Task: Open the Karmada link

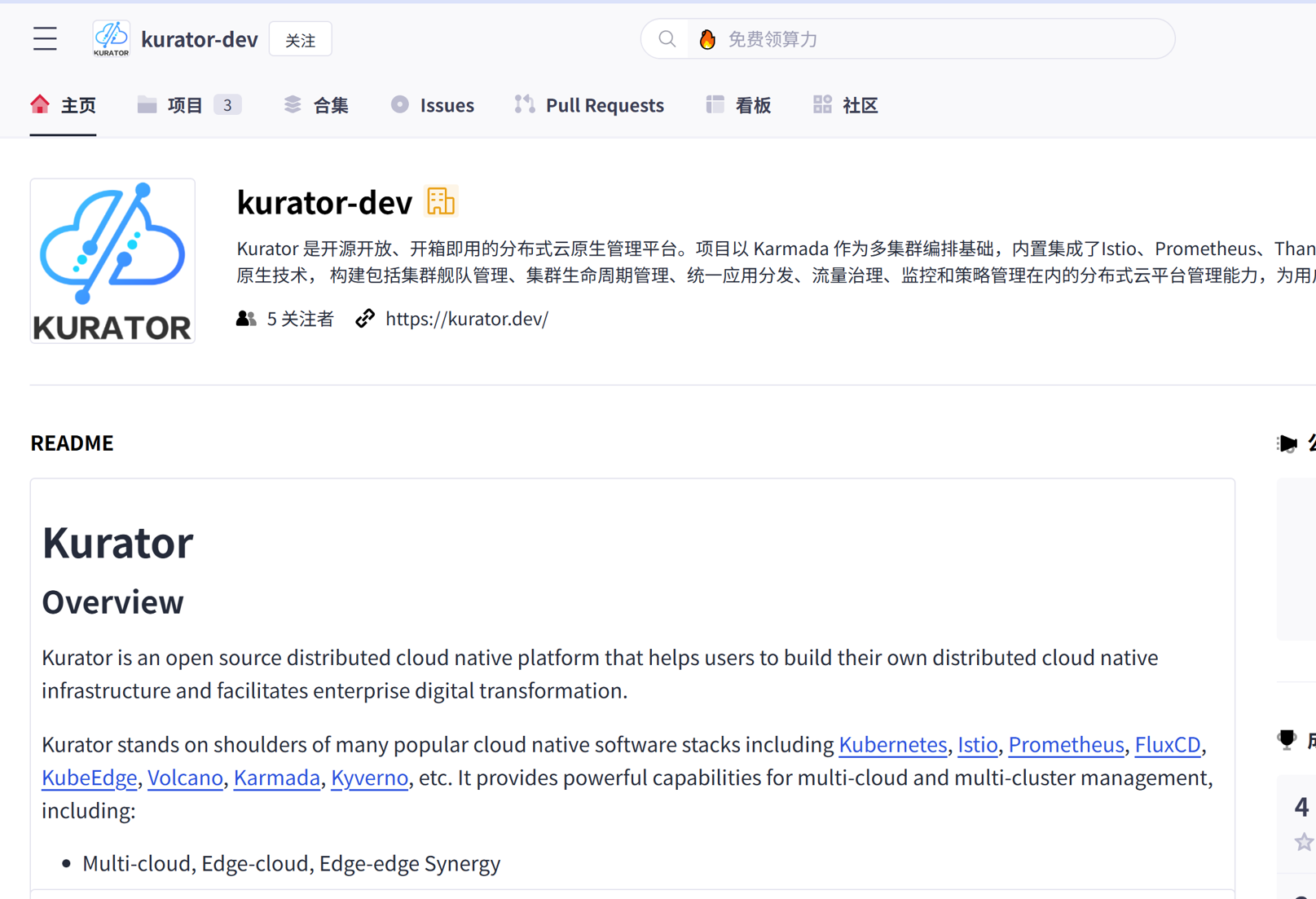Action: 276,778
